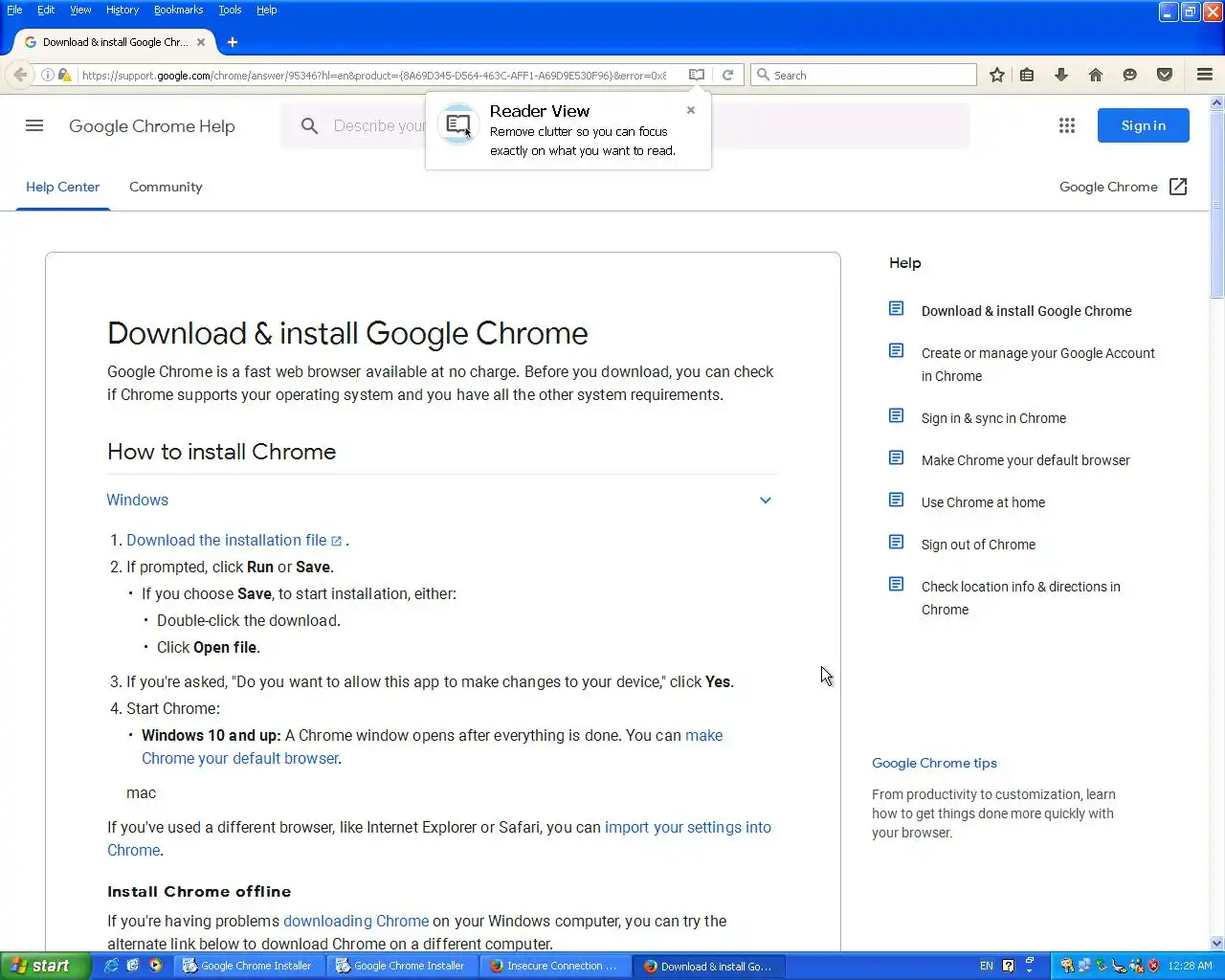Image resolution: width=1225 pixels, height=980 pixels.
Task: Open the Downloads arrow icon
Action: 1061,75
